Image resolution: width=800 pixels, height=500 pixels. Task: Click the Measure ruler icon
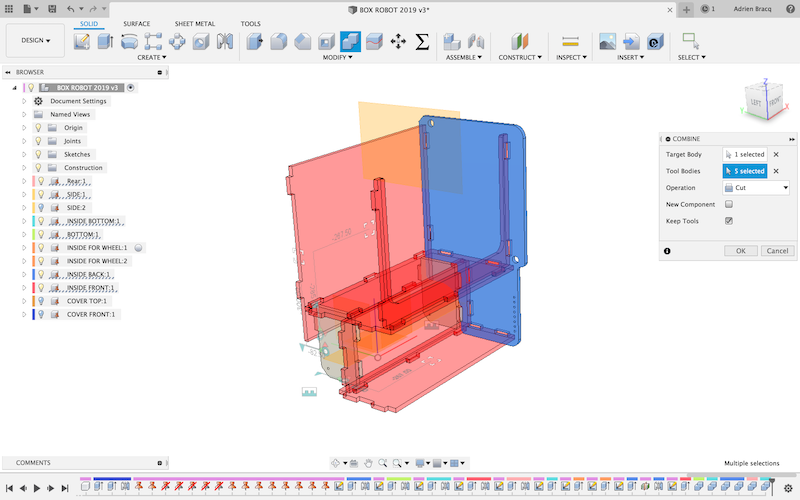click(570, 41)
